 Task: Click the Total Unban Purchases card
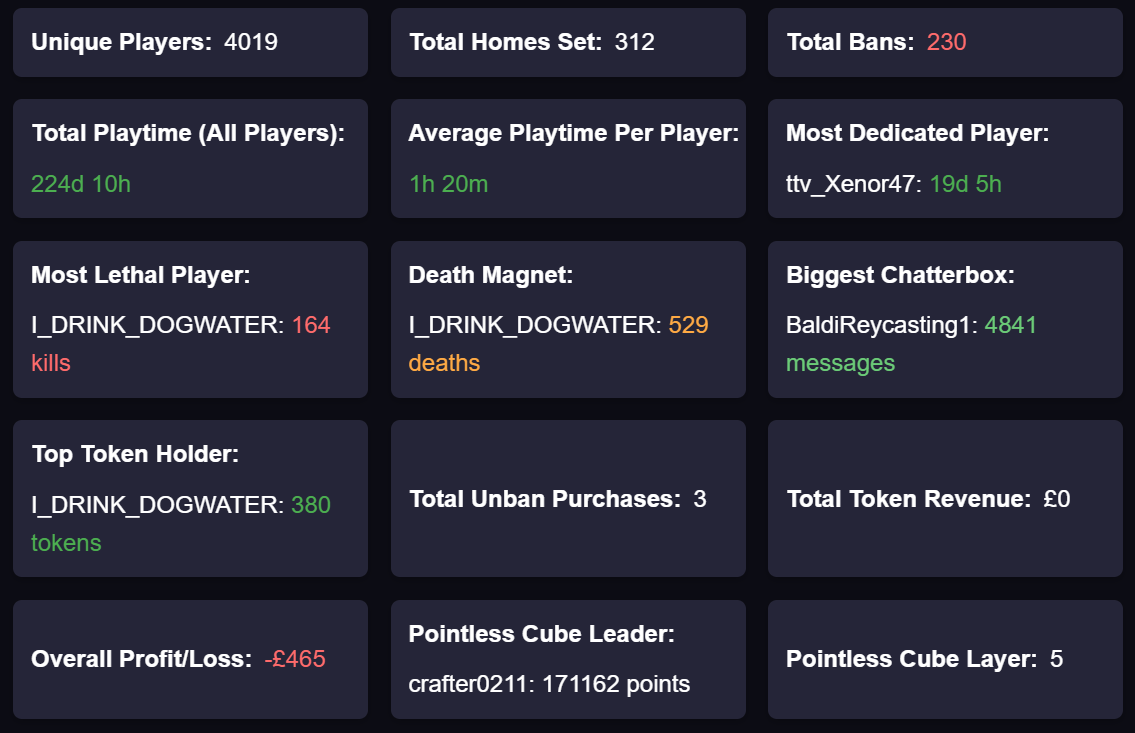568,498
